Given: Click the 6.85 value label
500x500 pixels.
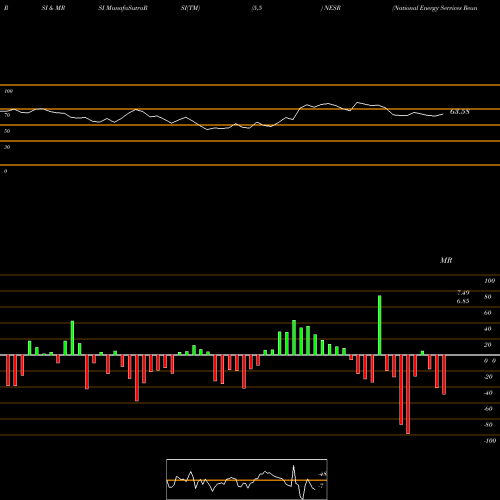Looking at the screenshot, I should click(463, 301).
